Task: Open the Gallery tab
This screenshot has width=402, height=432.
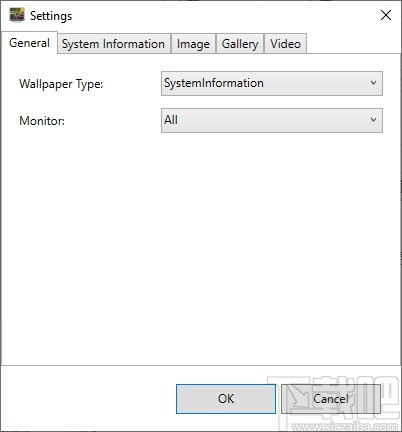Action: [240, 44]
